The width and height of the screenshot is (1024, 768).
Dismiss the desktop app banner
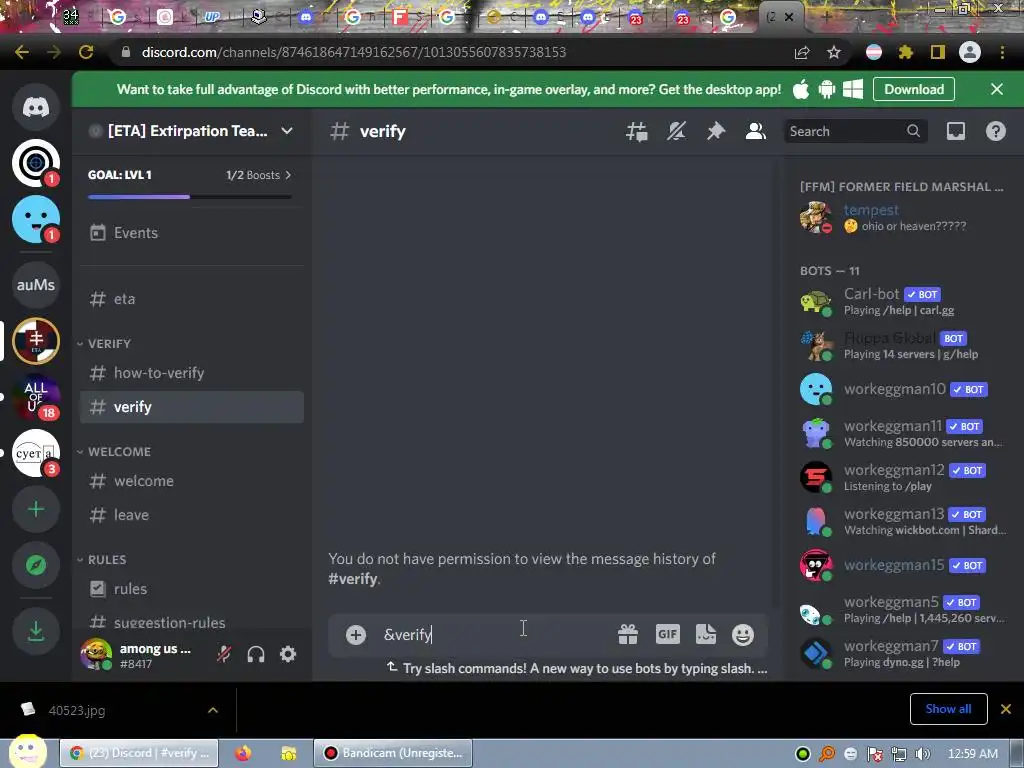click(x=997, y=89)
